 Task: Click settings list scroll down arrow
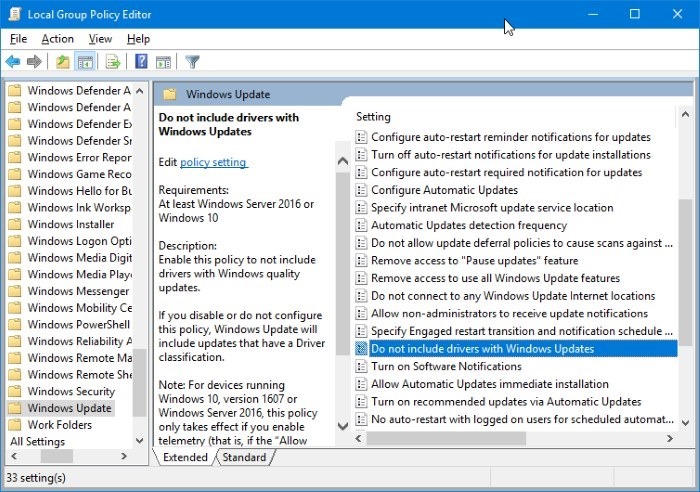(685, 422)
